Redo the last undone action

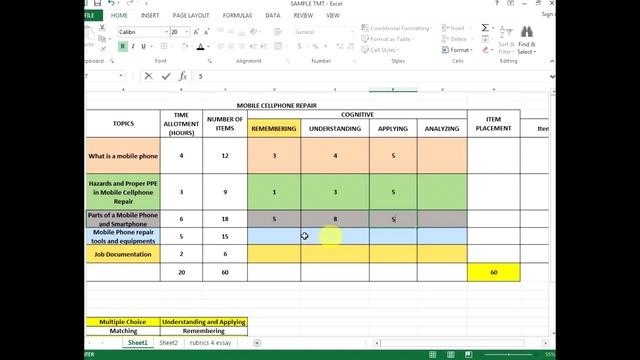point(130,3)
